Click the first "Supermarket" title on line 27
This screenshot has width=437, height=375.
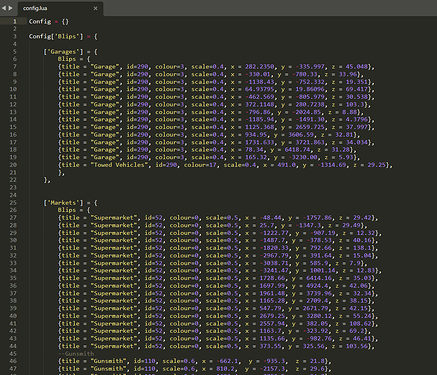point(114,218)
